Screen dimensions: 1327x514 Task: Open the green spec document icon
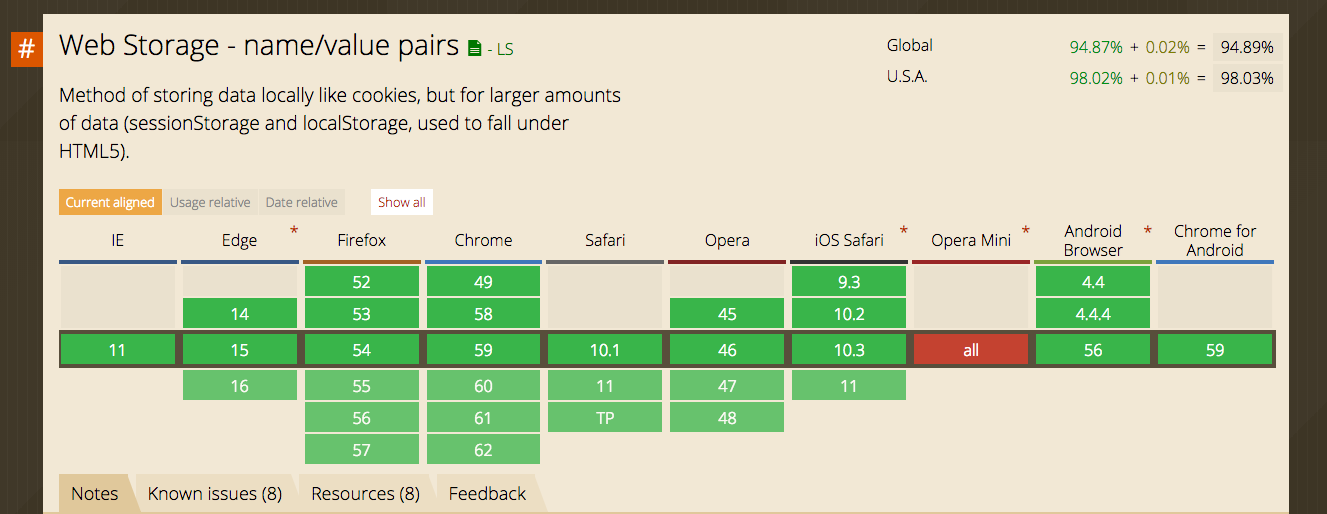click(x=474, y=48)
